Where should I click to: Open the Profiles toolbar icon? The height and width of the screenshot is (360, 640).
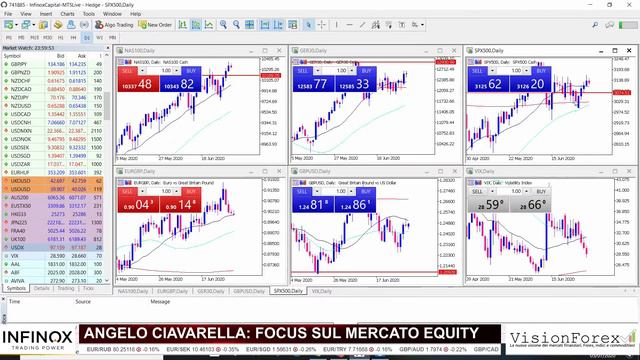(26, 25)
